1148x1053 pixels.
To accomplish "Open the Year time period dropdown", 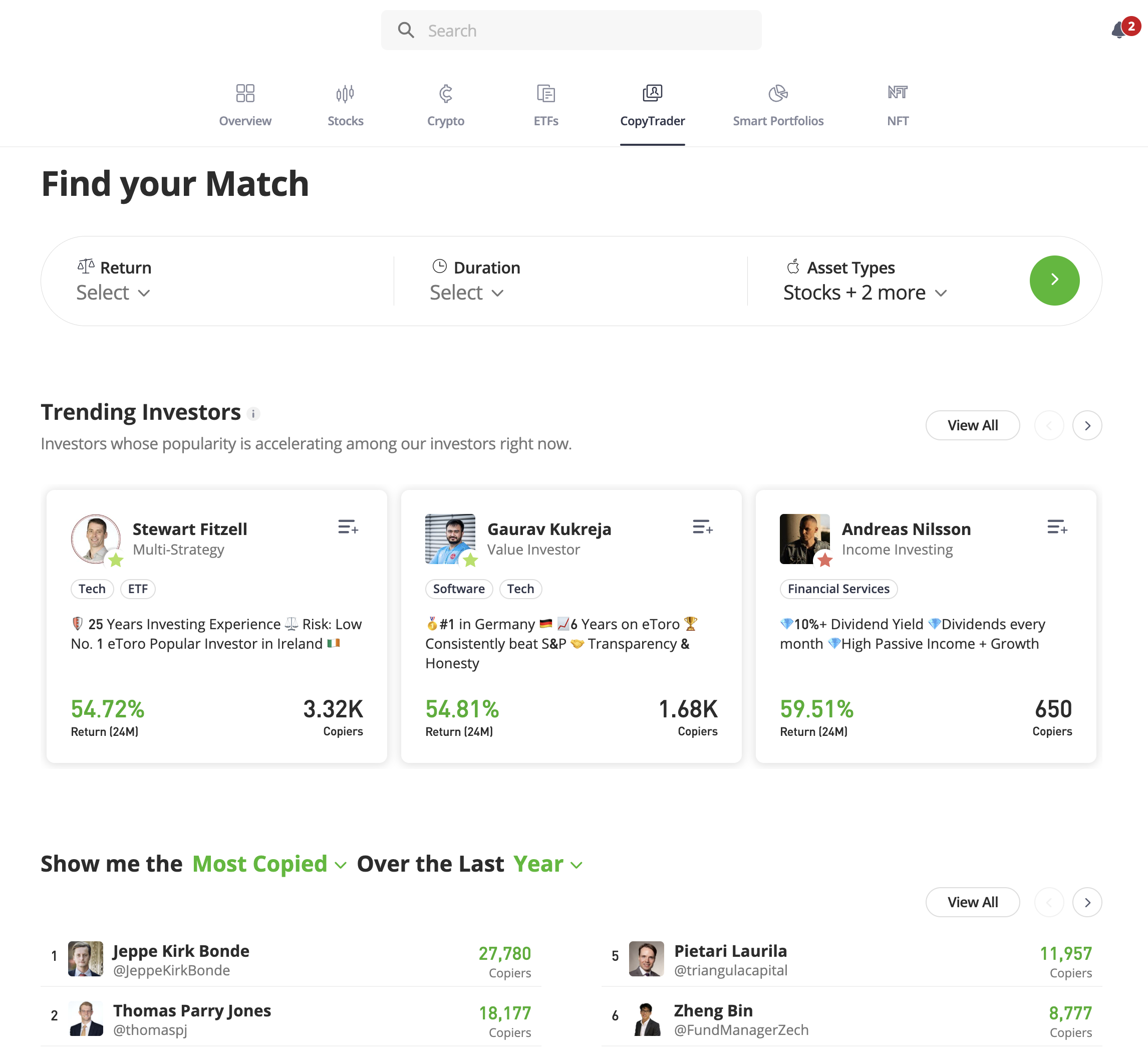I will (547, 864).
